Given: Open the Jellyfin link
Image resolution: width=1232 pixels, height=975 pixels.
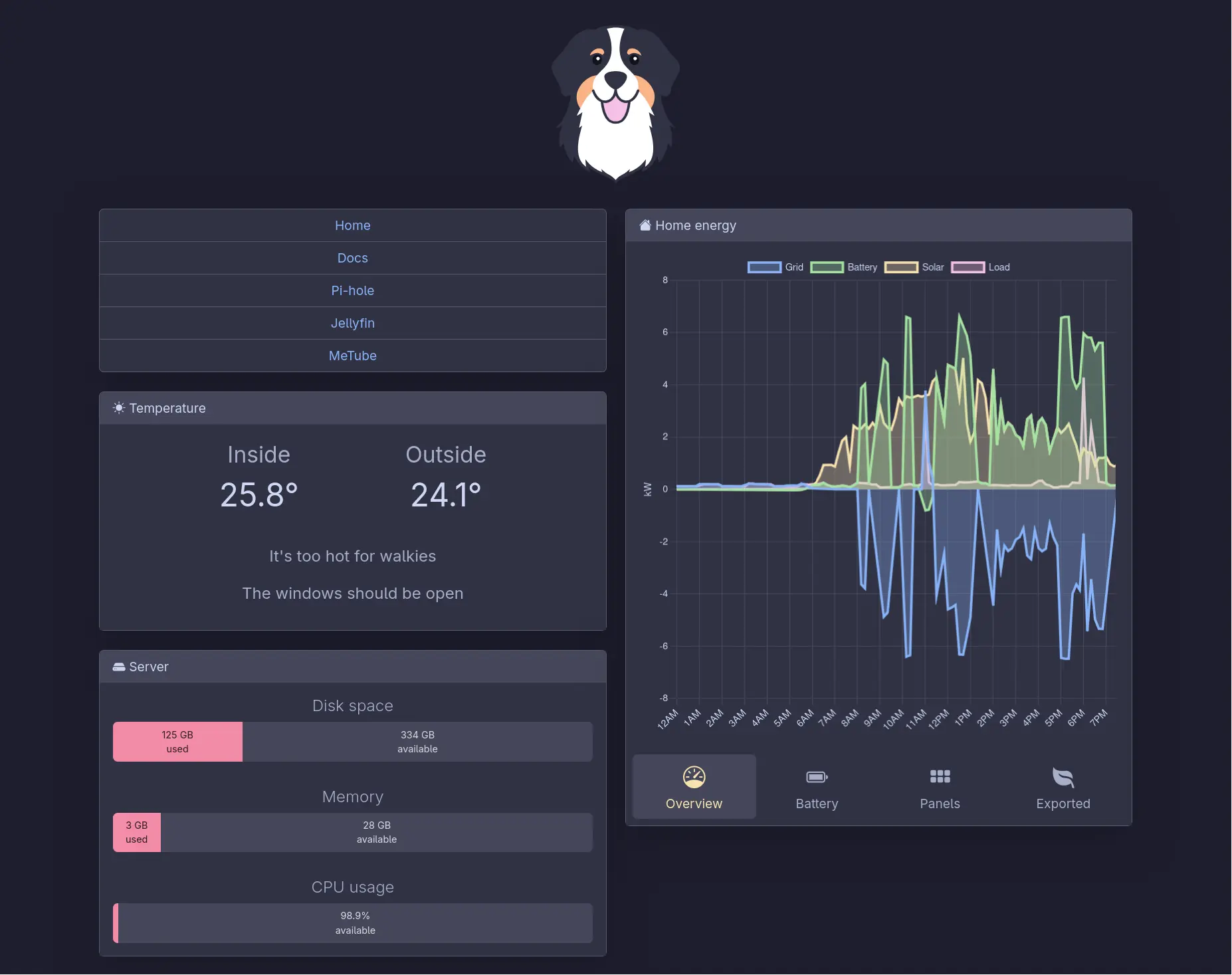Looking at the screenshot, I should tap(353, 323).
